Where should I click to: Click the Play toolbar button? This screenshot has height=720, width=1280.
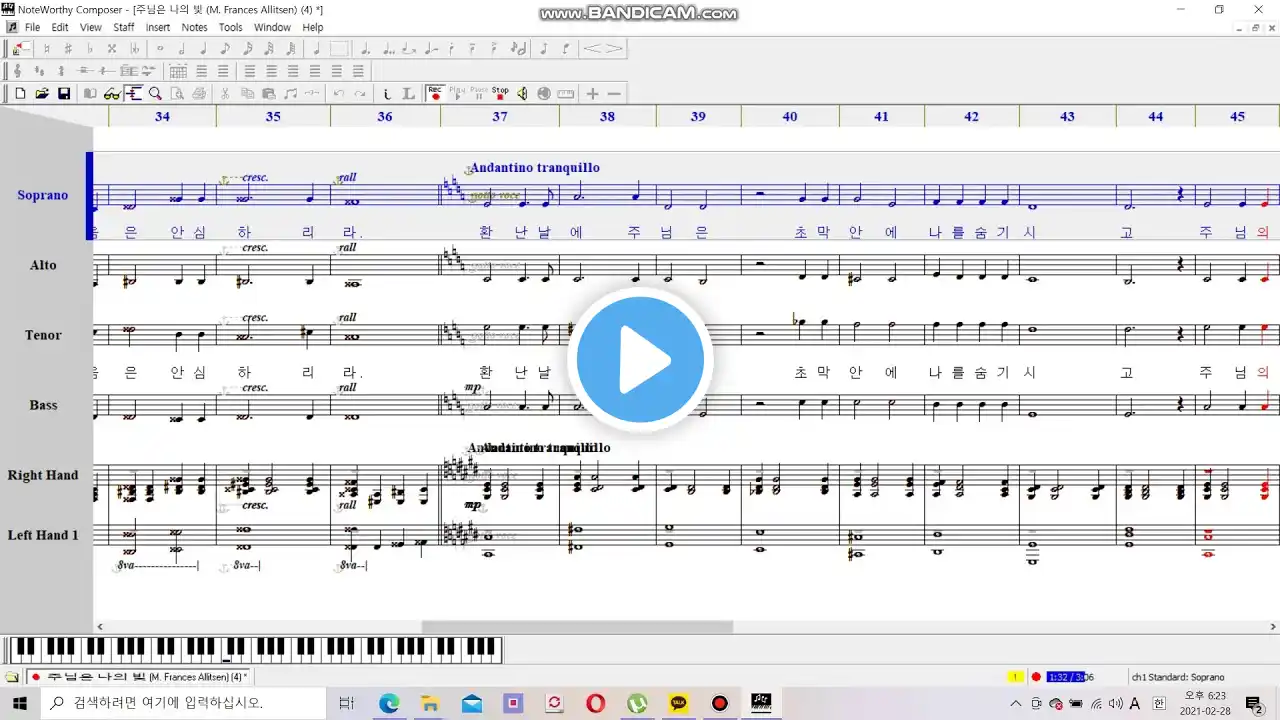coord(457,93)
